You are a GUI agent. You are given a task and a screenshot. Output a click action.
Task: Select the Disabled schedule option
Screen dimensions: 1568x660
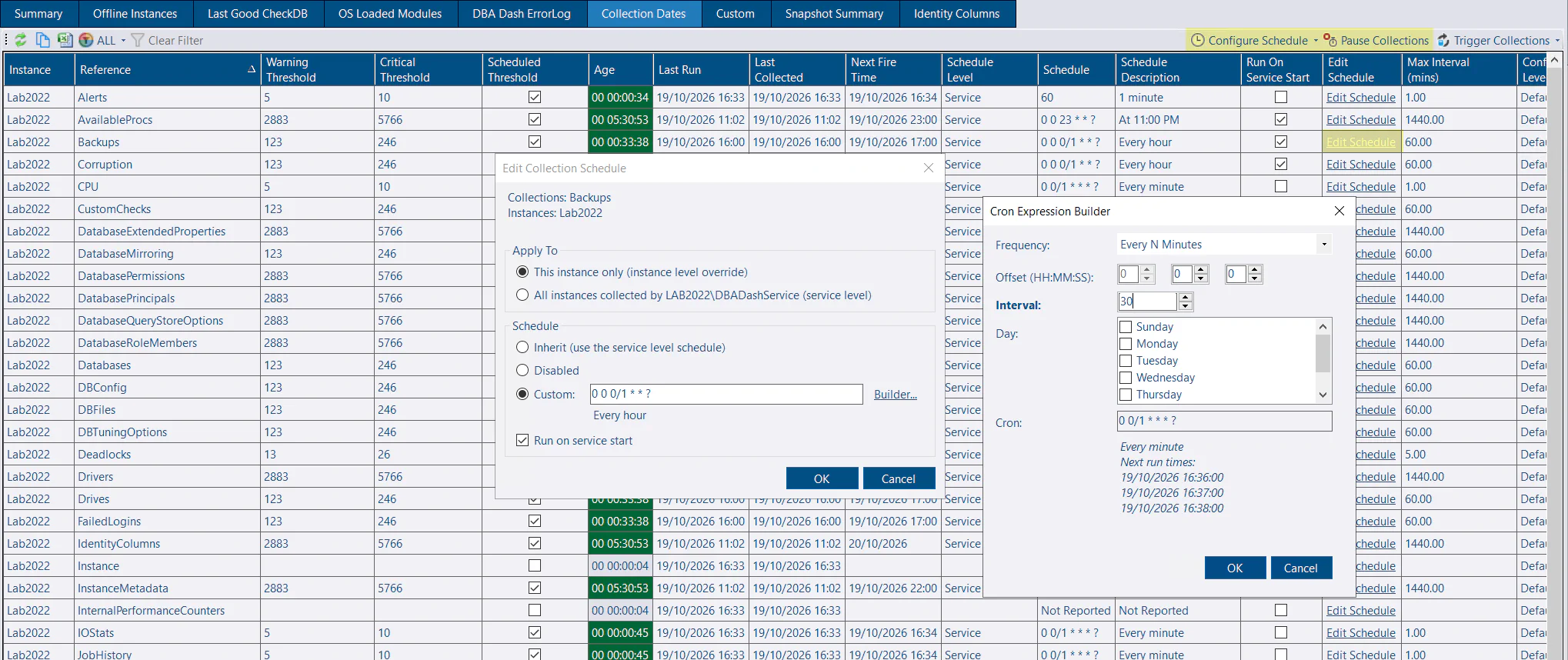pyautogui.click(x=522, y=370)
